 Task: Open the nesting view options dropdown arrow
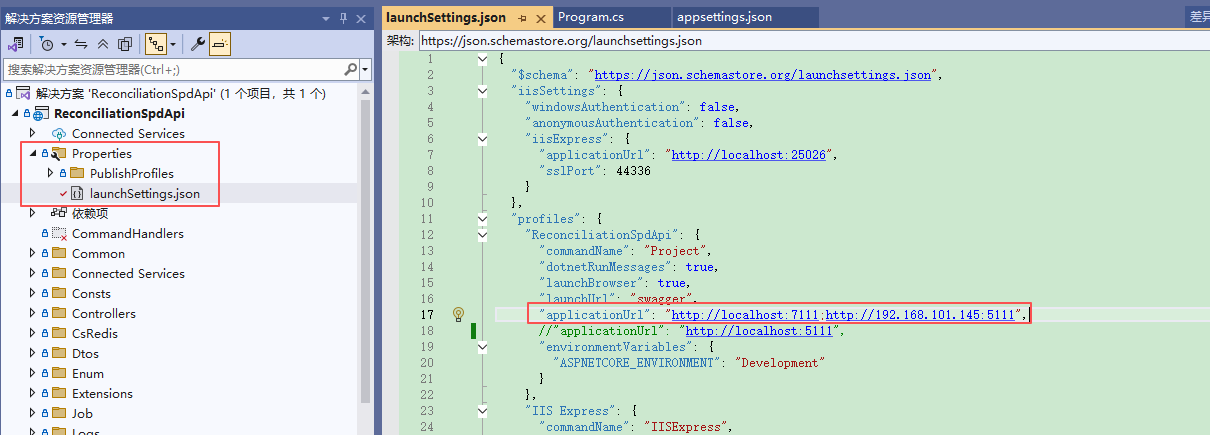click(x=172, y=44)
